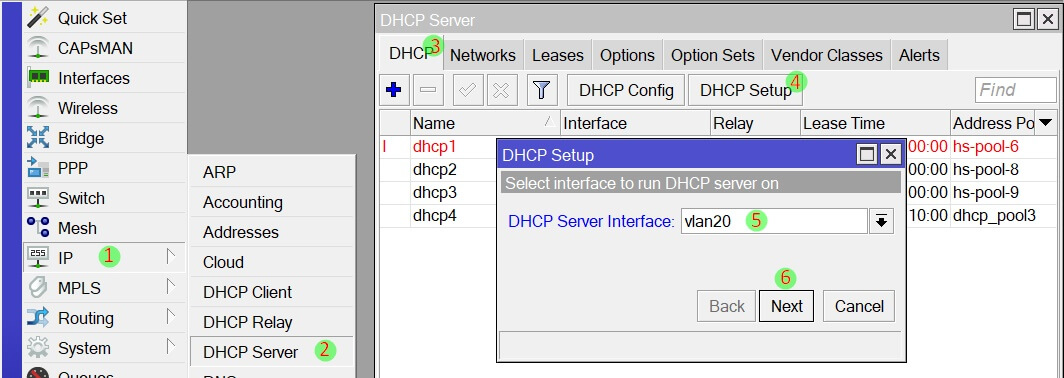This screenshot has width=1064, height=378.
Task: Click the Relay column header
Action: (755, 123)
